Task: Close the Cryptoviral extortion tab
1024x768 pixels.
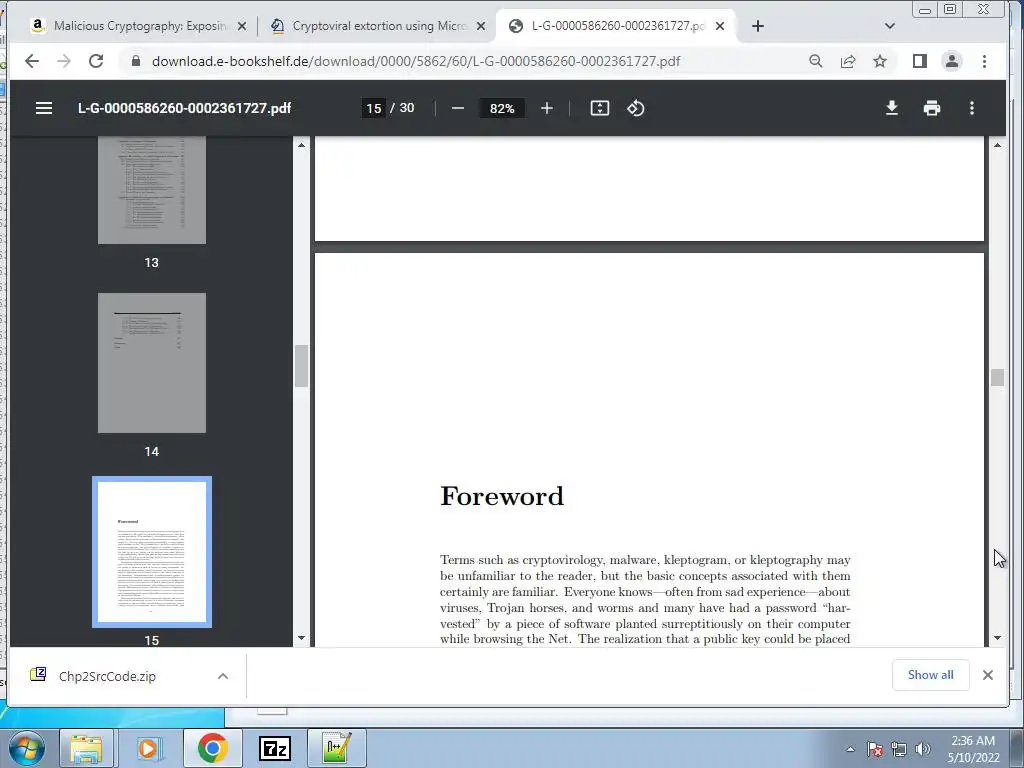Action: tap(481, 26)
